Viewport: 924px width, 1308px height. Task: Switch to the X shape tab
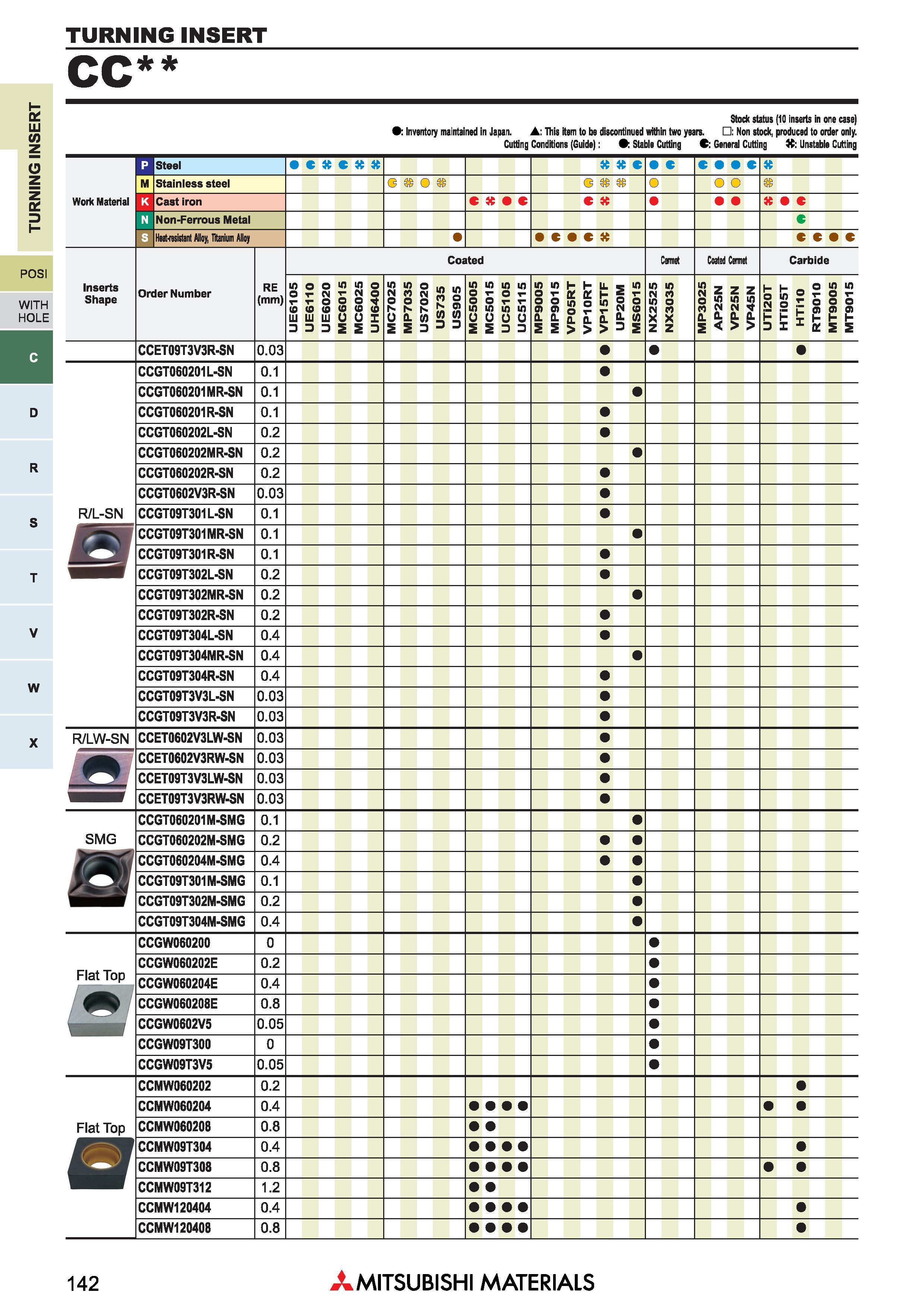click(27, 743)
